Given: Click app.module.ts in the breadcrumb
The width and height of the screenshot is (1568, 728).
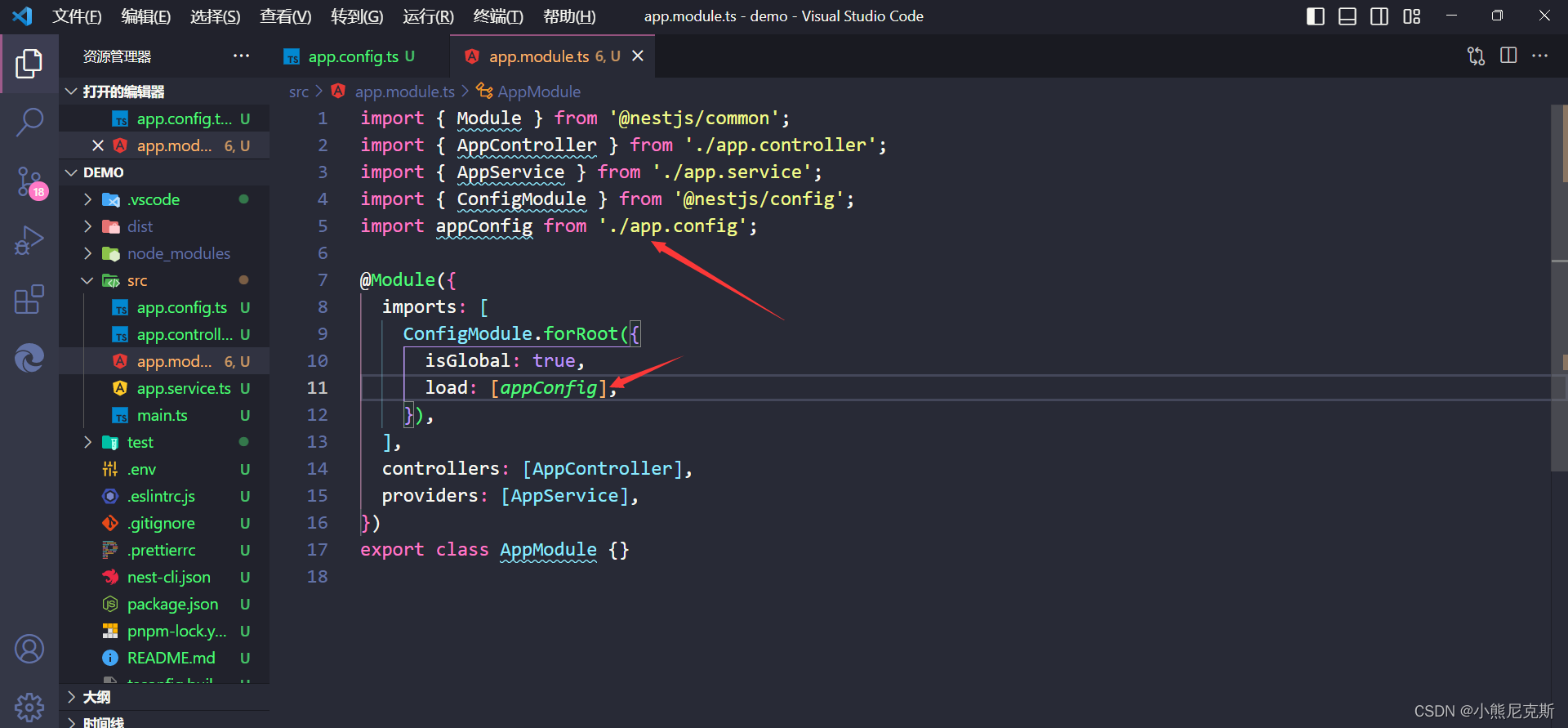Looking at the screenshot, I should 404,92.
